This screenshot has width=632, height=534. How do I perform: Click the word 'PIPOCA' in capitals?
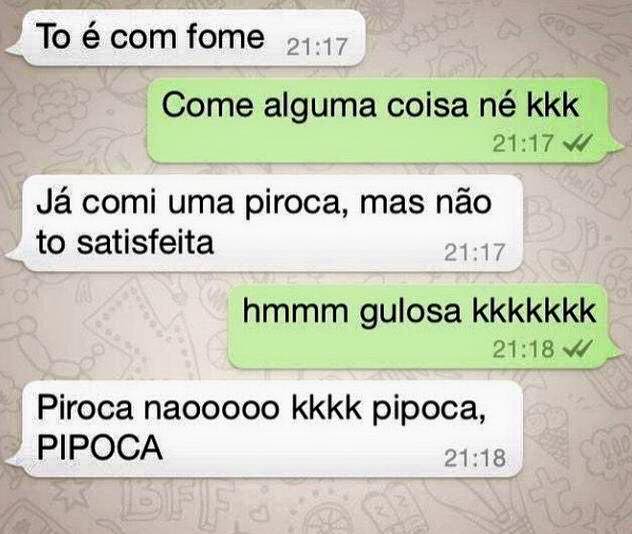point(100,448)
